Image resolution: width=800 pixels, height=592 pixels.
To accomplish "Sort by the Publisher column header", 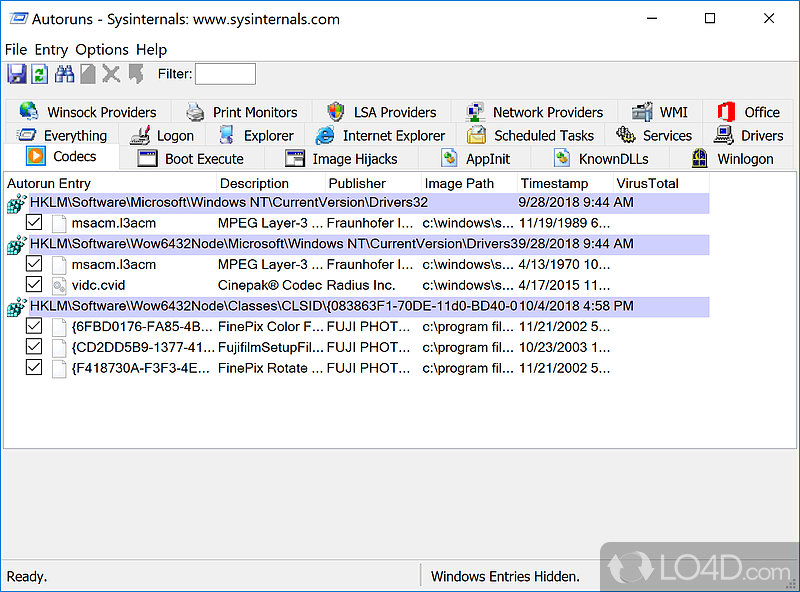I will coord(357,183).
